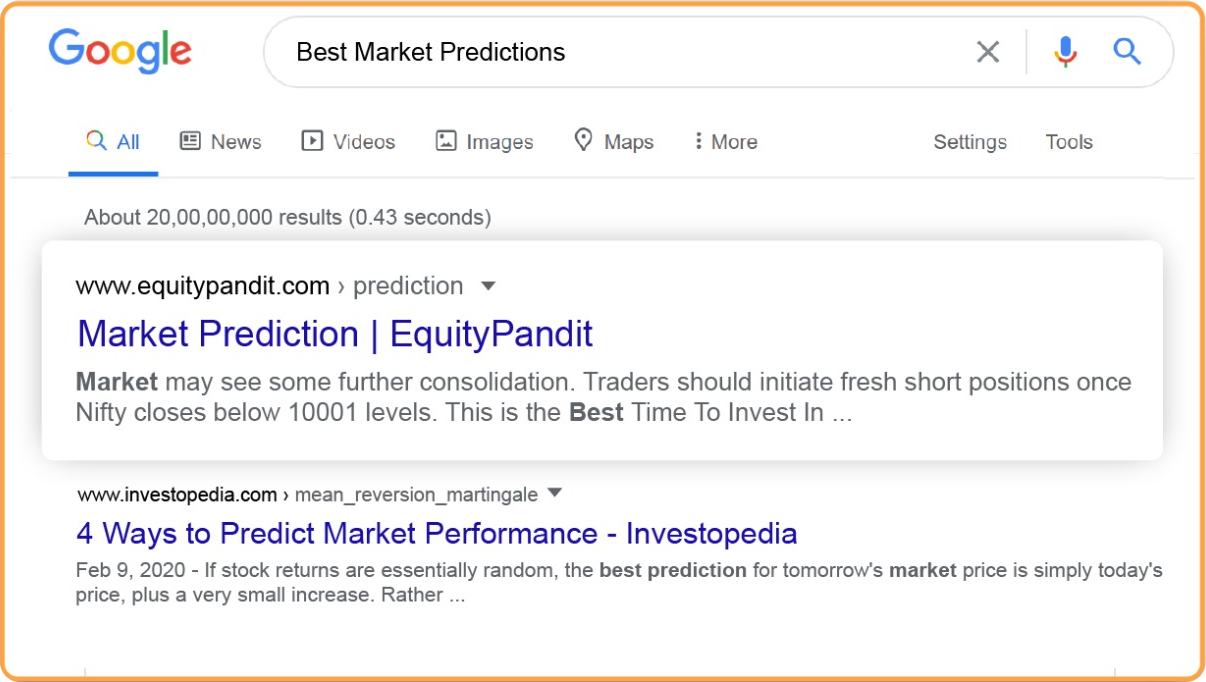Click the News tab icon

point(190,141)
